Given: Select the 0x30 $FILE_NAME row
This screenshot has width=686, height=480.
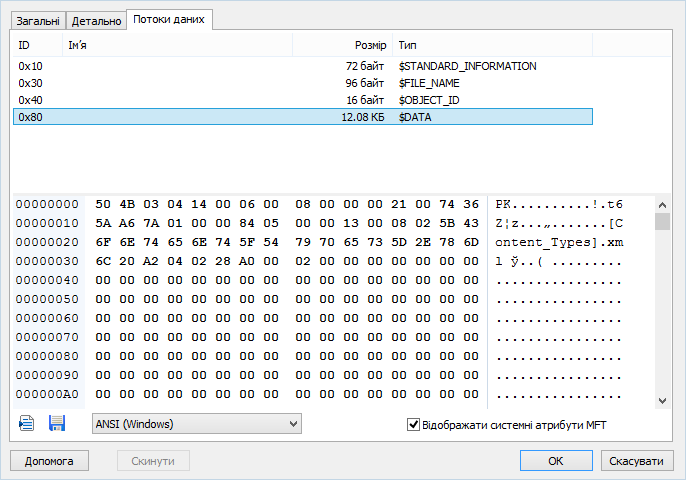Looking at the screenshot, I should pos(303,83).
